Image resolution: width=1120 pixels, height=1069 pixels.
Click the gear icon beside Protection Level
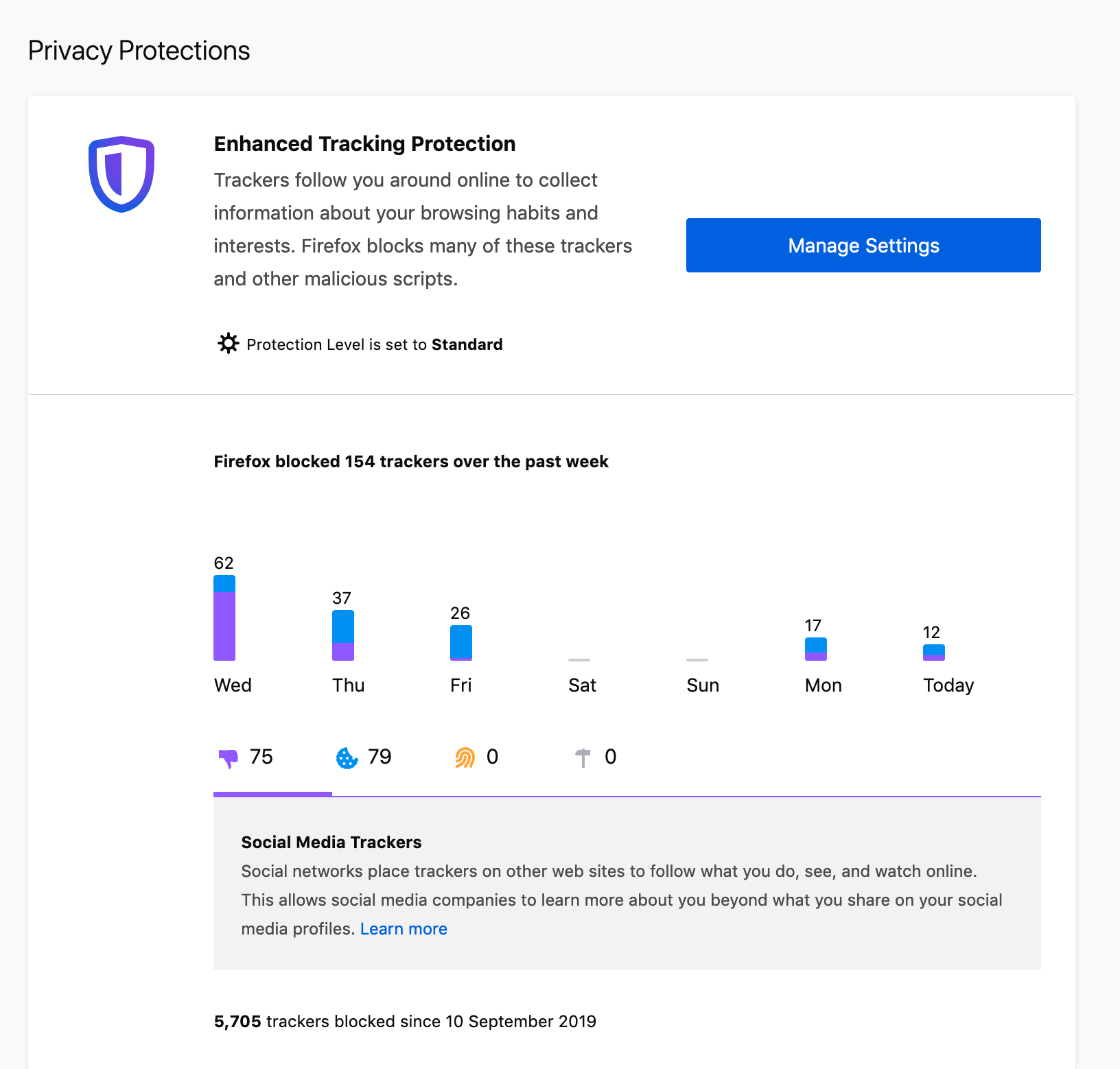pyautogui.click(x=228, y=344)
